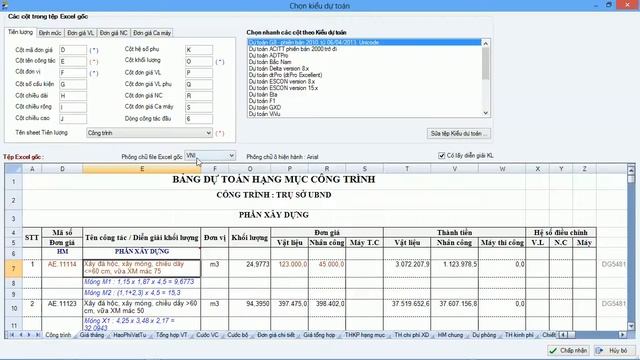The width and height of the screenshot is (640, 360).
Task: Click the Cột khối lượng field
Action: (x=199, y=62)
